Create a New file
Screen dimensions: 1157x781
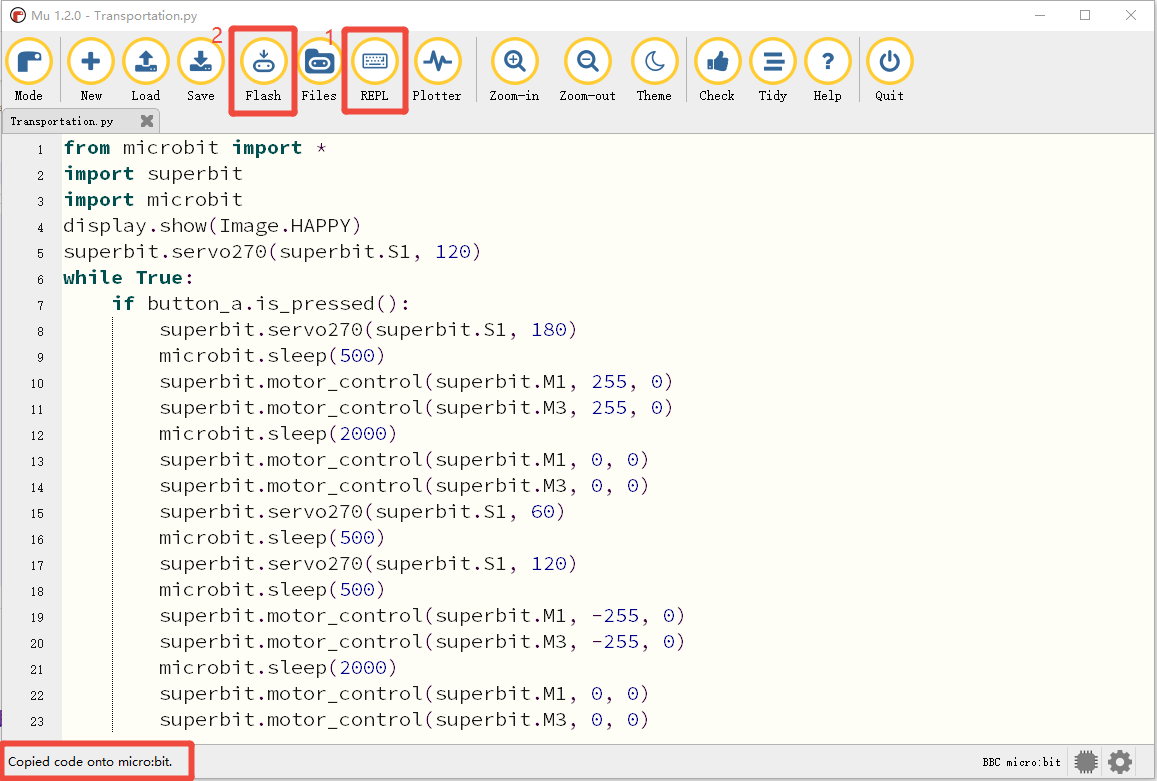pos(91,70)
